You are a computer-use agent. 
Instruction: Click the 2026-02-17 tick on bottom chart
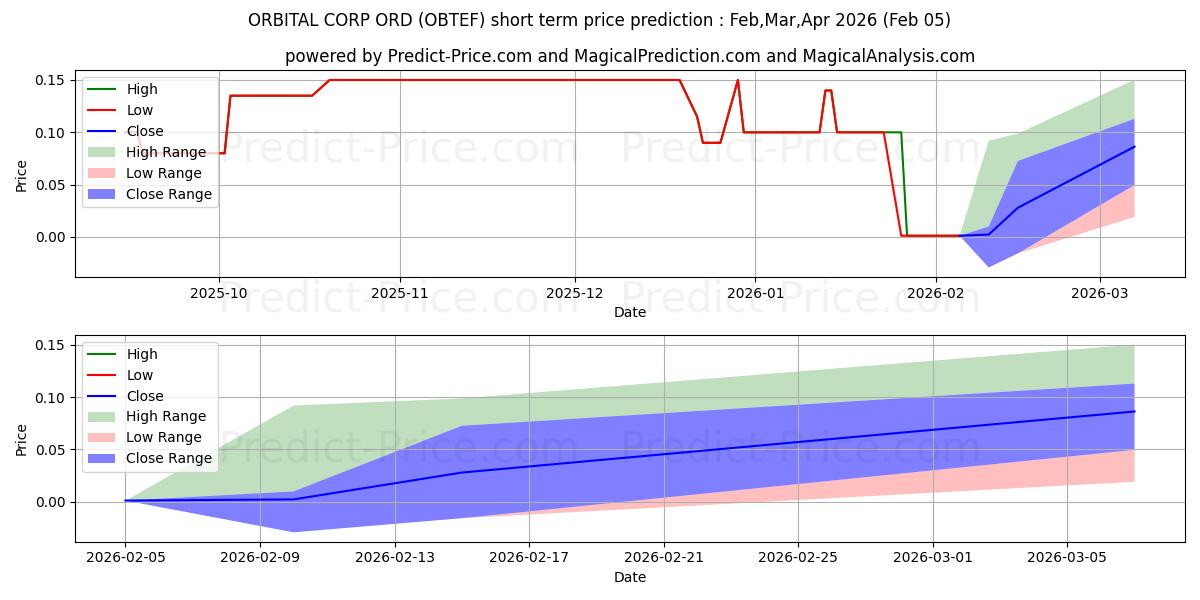tap(529, 558)
